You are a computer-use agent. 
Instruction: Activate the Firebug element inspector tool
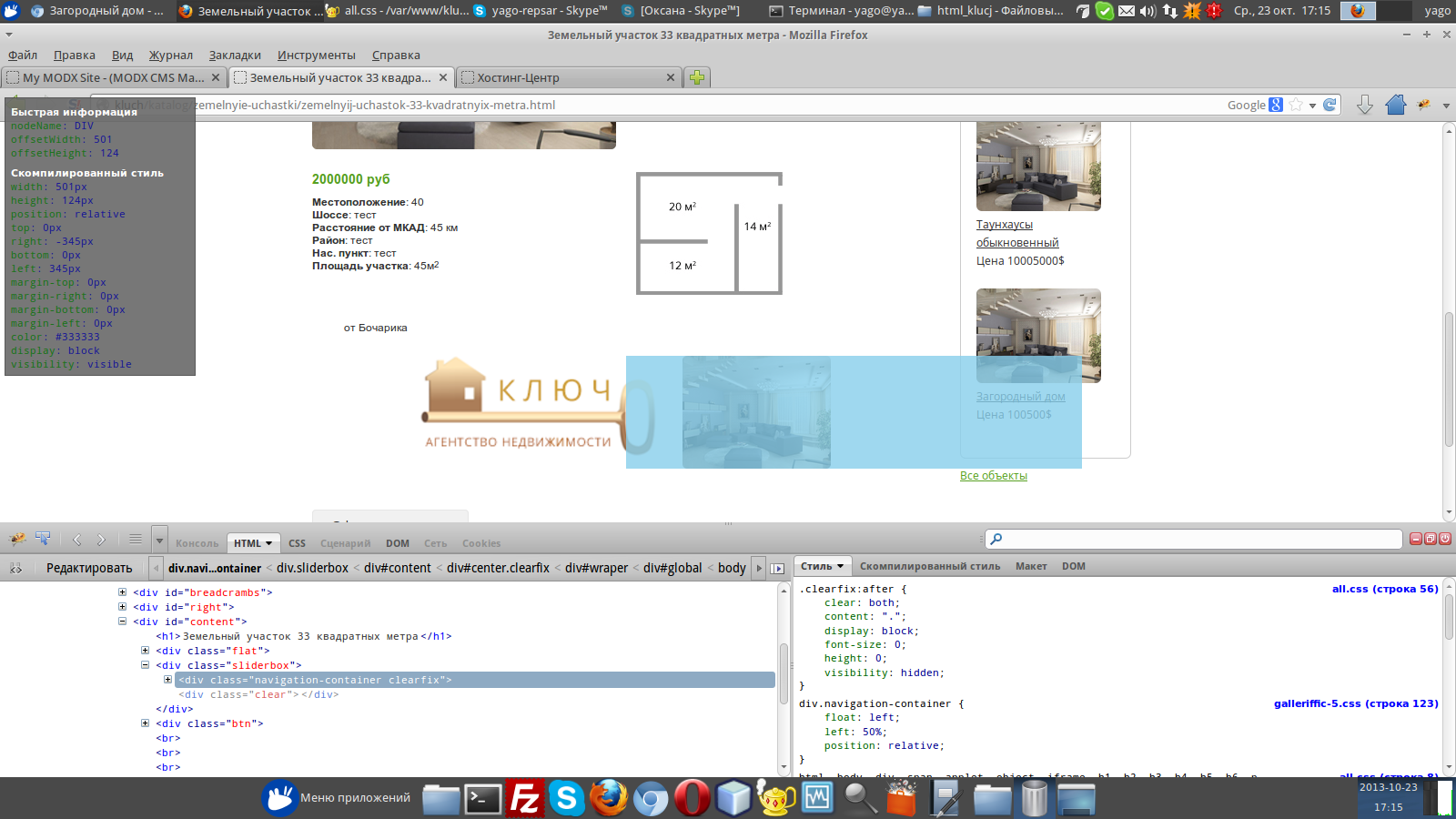coord(43,540)
